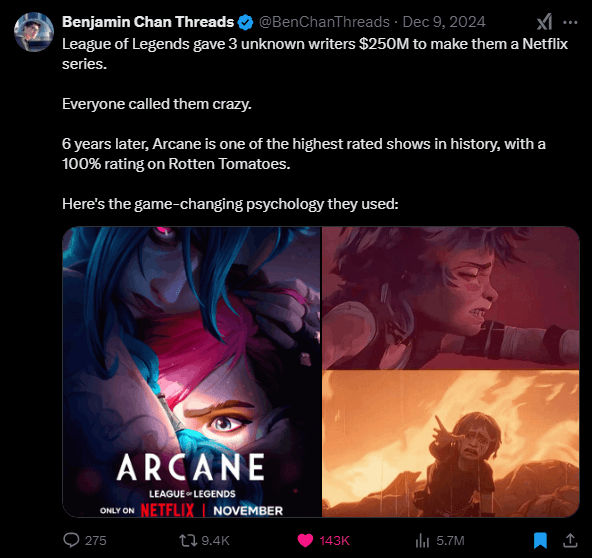The width and height of the screenshot is (592, 558).
Task: Open the Benjamin Chan Threads display name
Action: pos(148,22)
